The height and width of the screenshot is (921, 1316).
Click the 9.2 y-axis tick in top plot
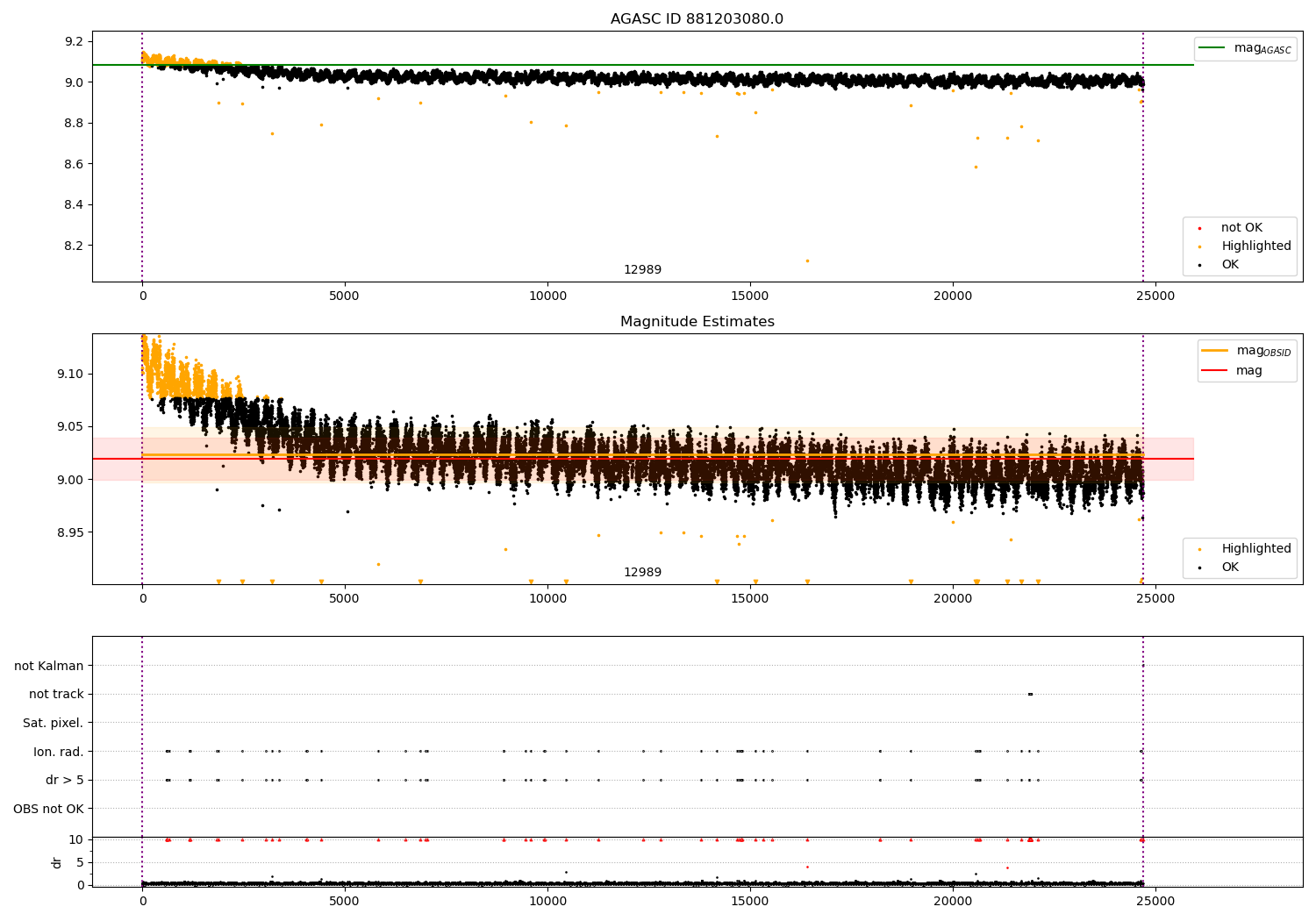tap(75, 41)
